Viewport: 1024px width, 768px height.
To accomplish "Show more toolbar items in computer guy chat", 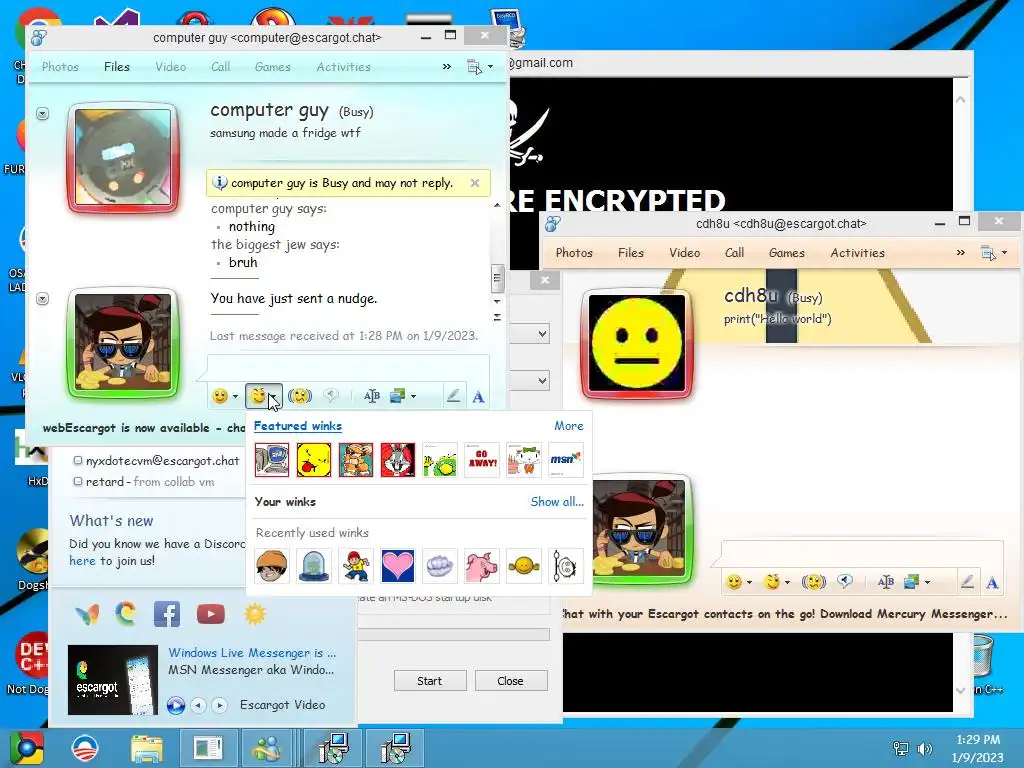I will [x=447, y=67].
